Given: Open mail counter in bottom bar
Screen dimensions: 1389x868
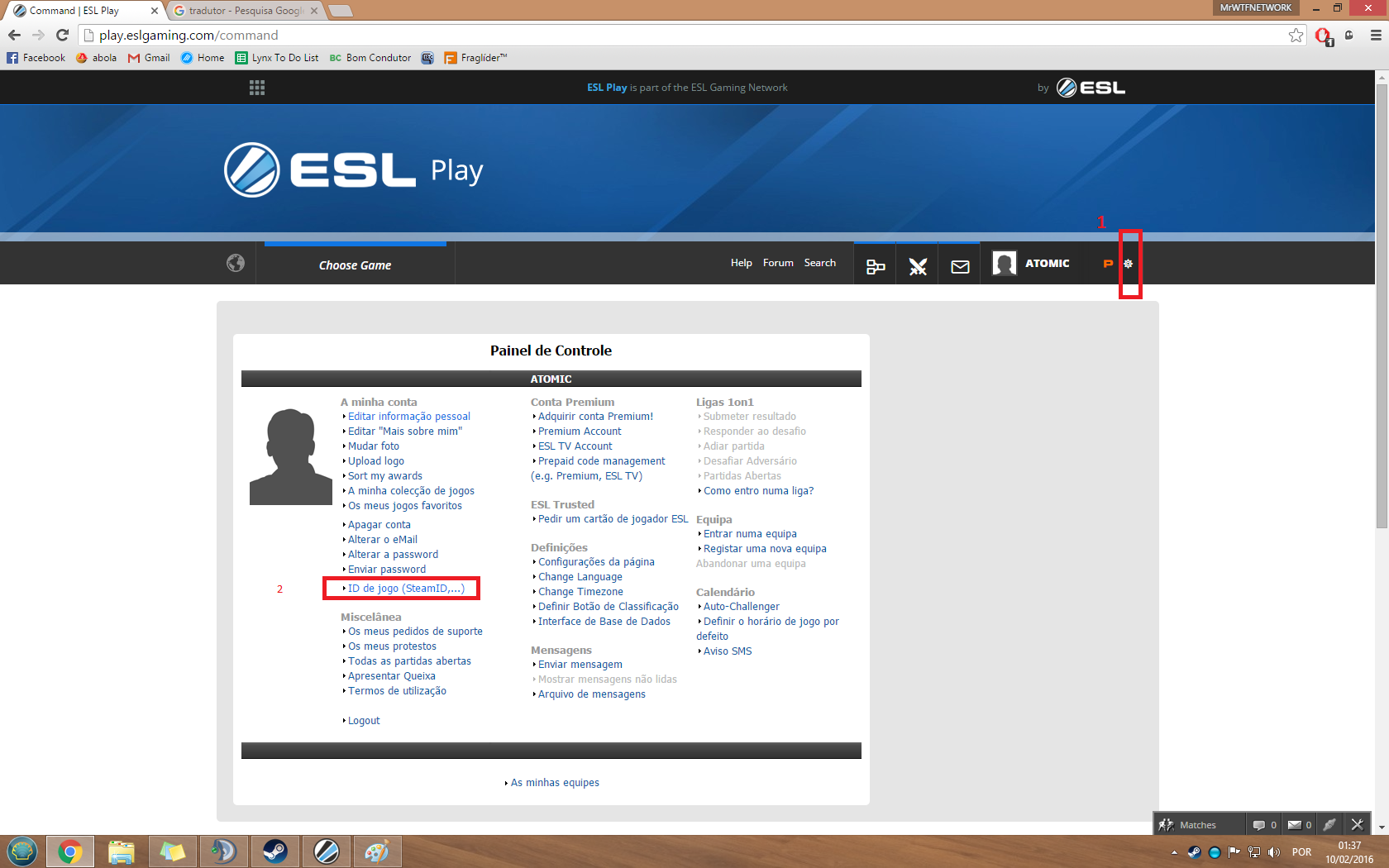Looking at the screenshot, I should click(x=1301, y=824).
